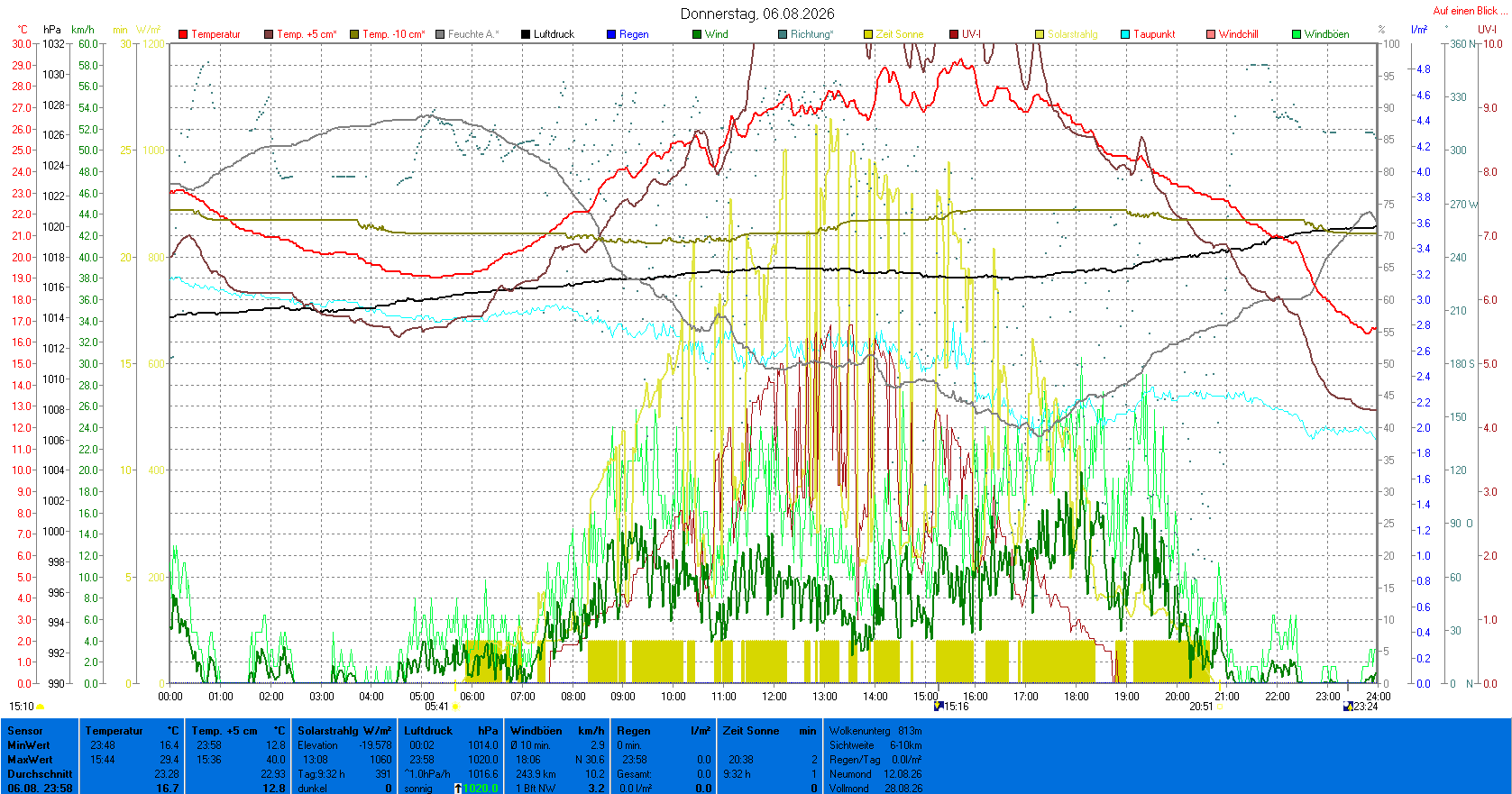Image resolution: width=1512 pixels, height=794 pixels.
Task: Click the 'Vollmond 28.08.26' entry
Action: coord(875,789)
